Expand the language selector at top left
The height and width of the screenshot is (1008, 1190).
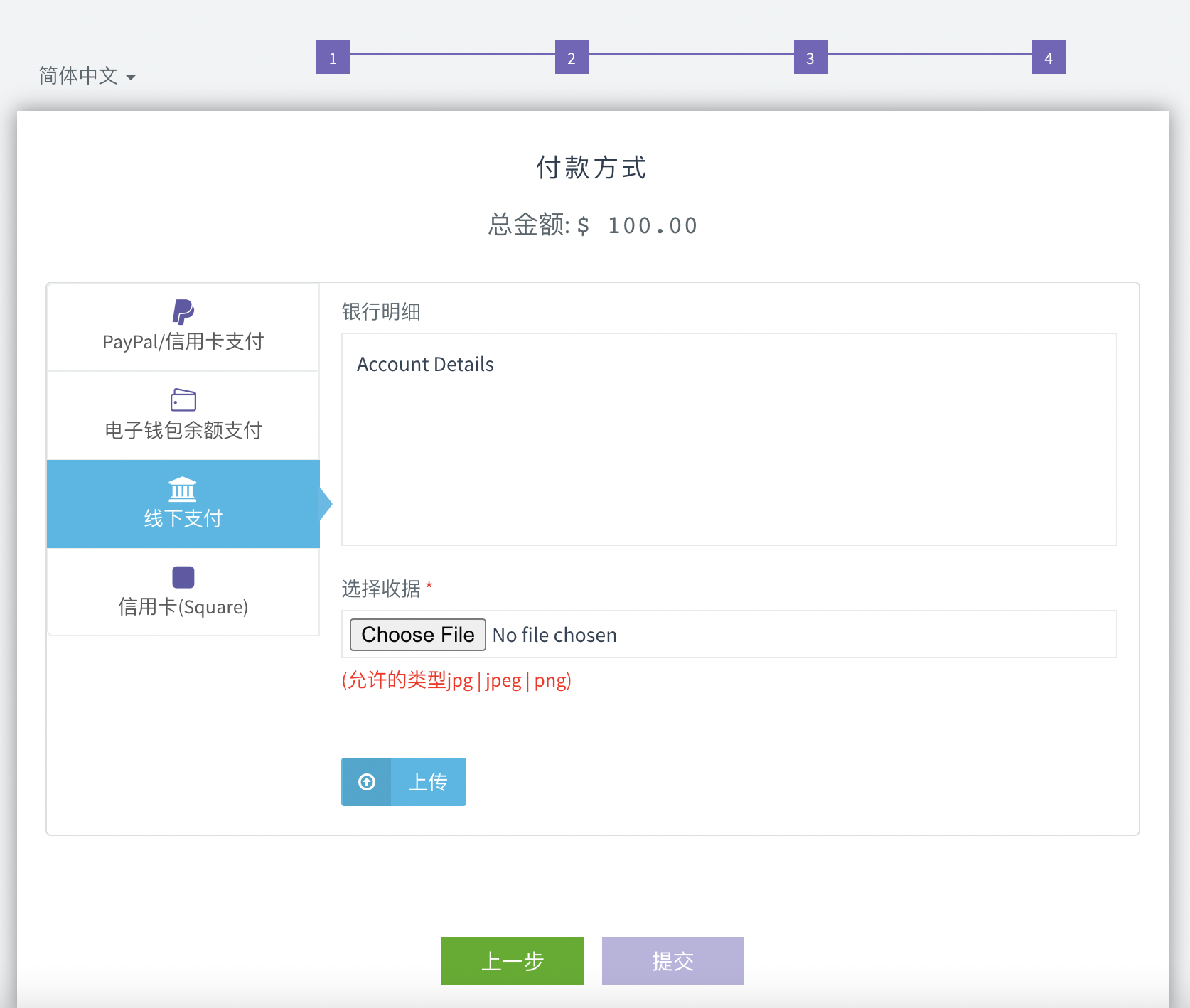point(87,75)
